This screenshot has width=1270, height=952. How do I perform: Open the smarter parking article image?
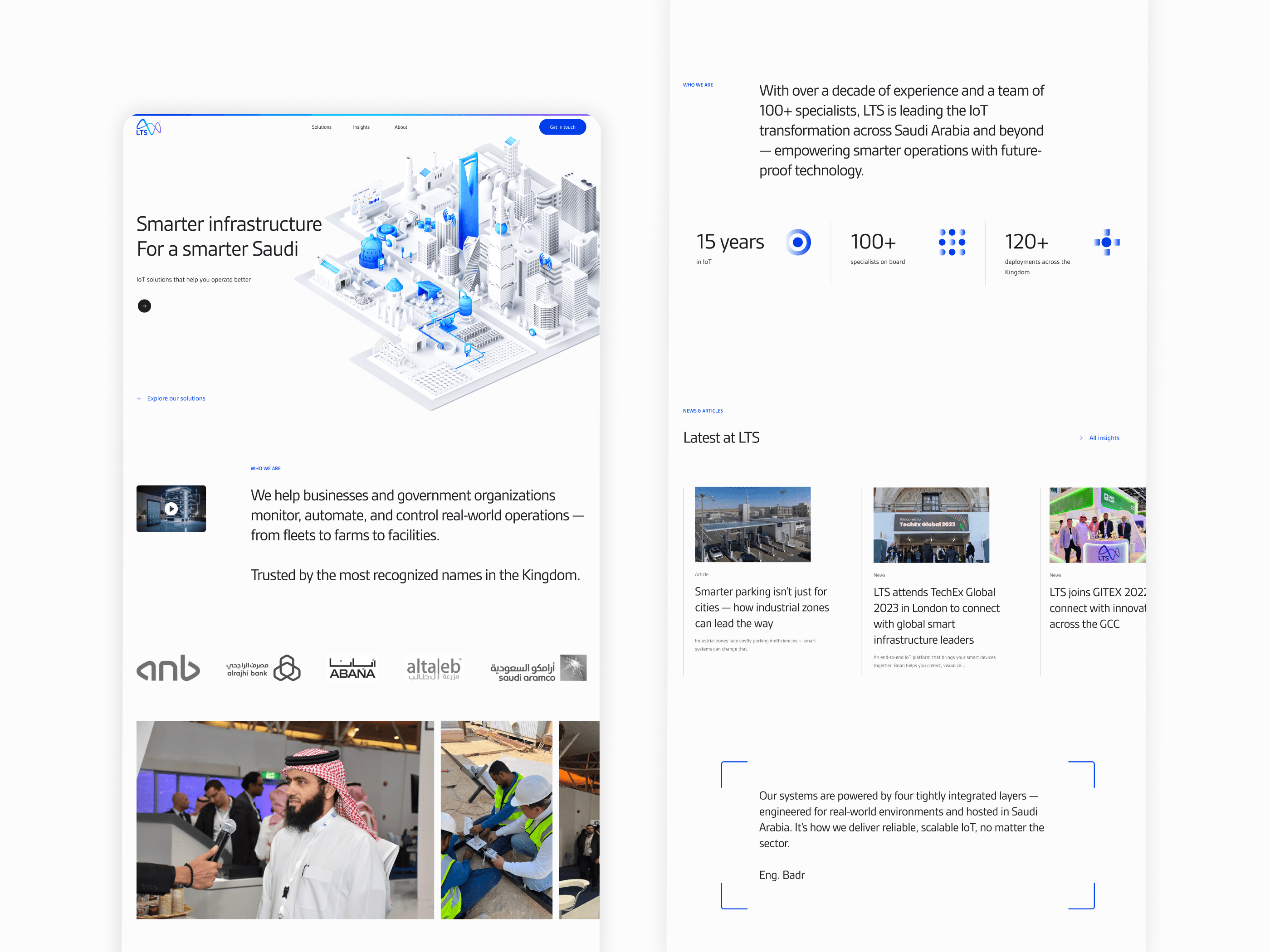[x=752, y=524]
